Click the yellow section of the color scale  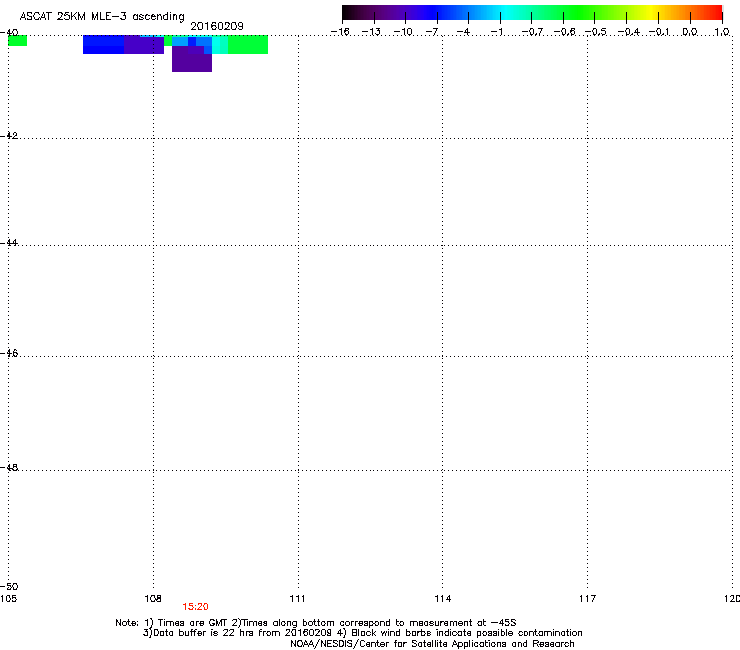(653, 13)
